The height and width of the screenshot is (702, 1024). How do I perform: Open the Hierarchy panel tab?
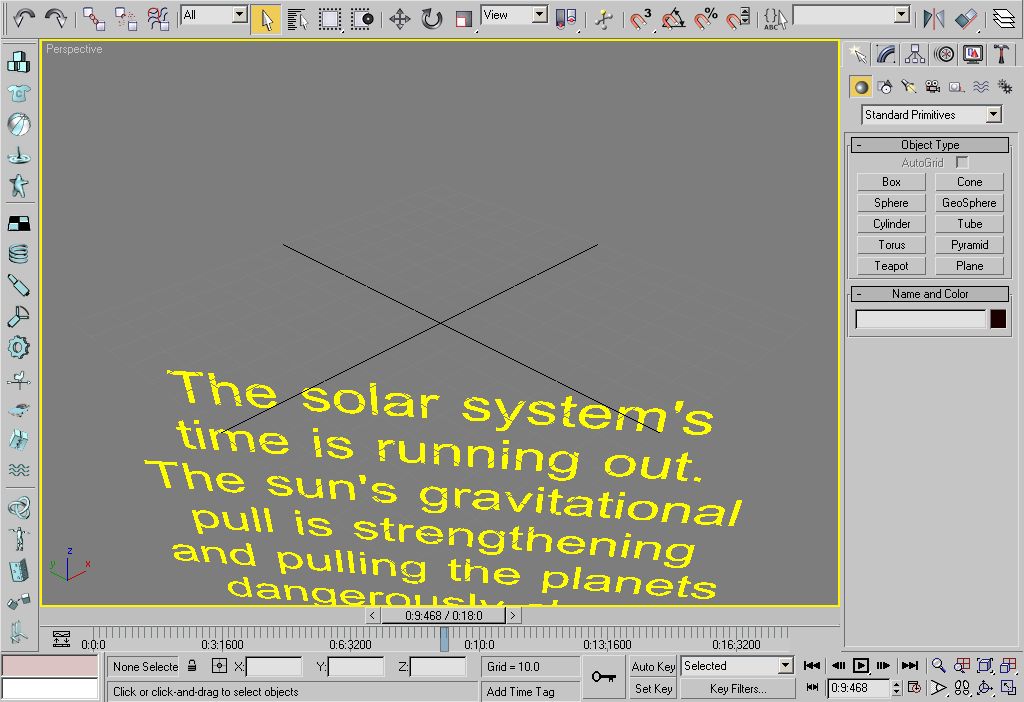click(914, 54)
